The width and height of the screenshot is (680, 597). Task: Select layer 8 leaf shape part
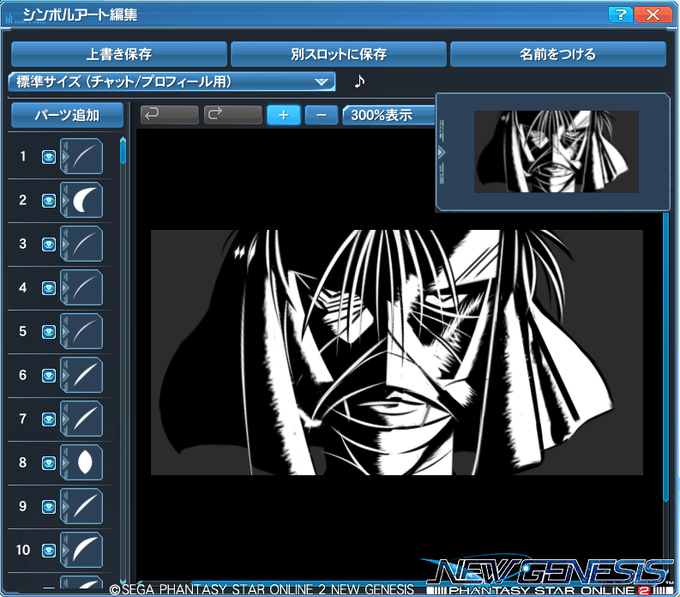pyautogui.click(x=82, y=463)
